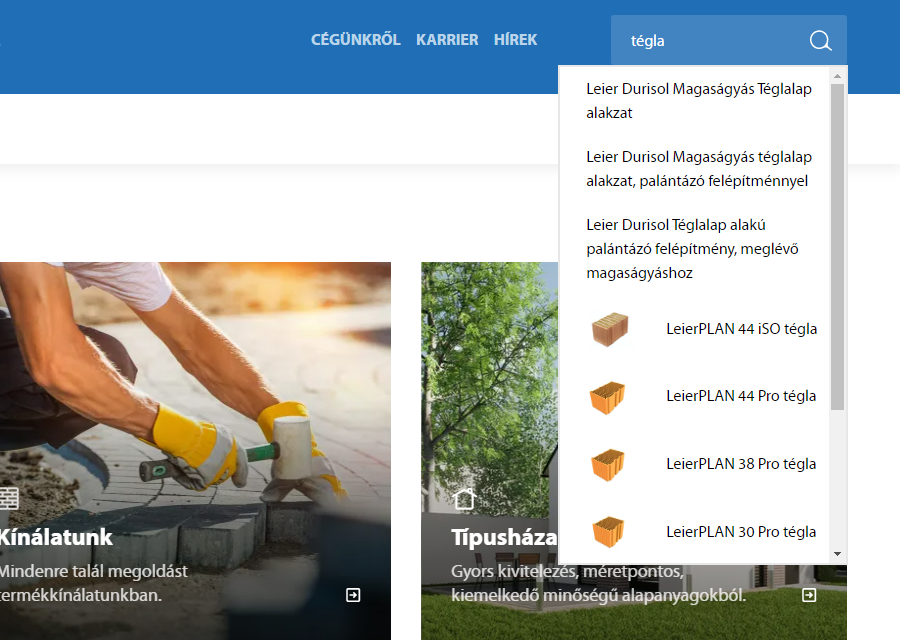
Task: Click the dropdown scrollbar down arrow
Action: (x=837, y=554)
